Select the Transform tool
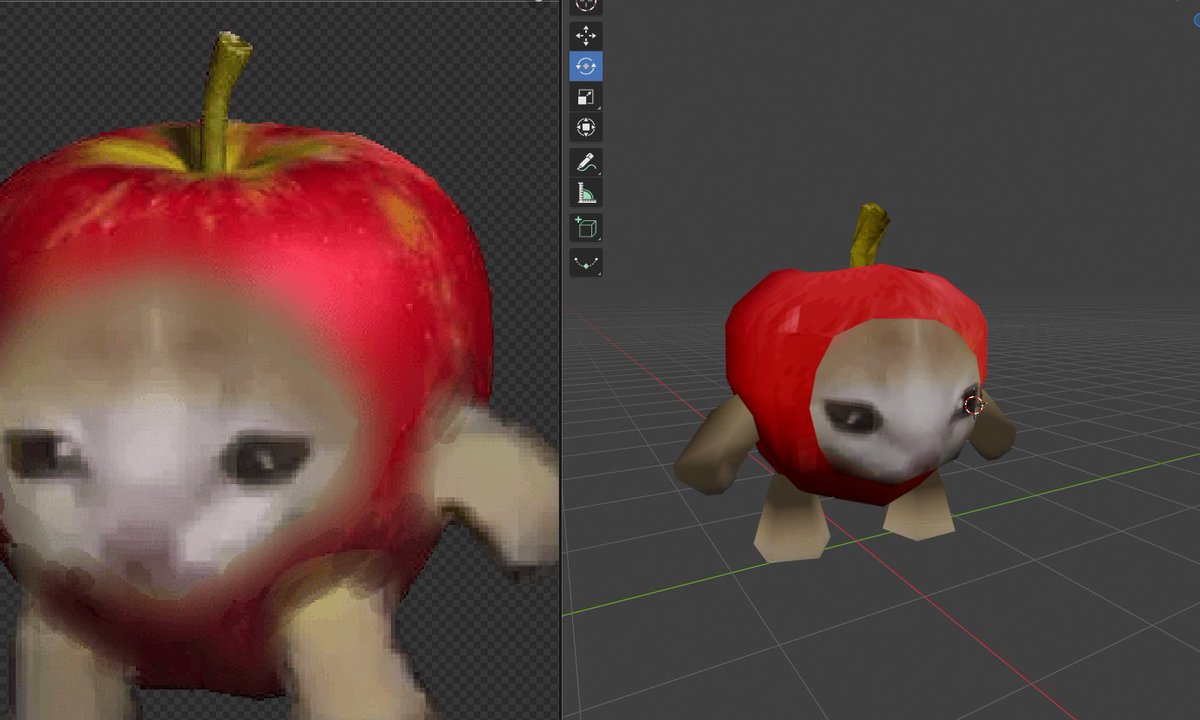The height and width of the screenshot is (720, 1200). click(x=586, y=127)
